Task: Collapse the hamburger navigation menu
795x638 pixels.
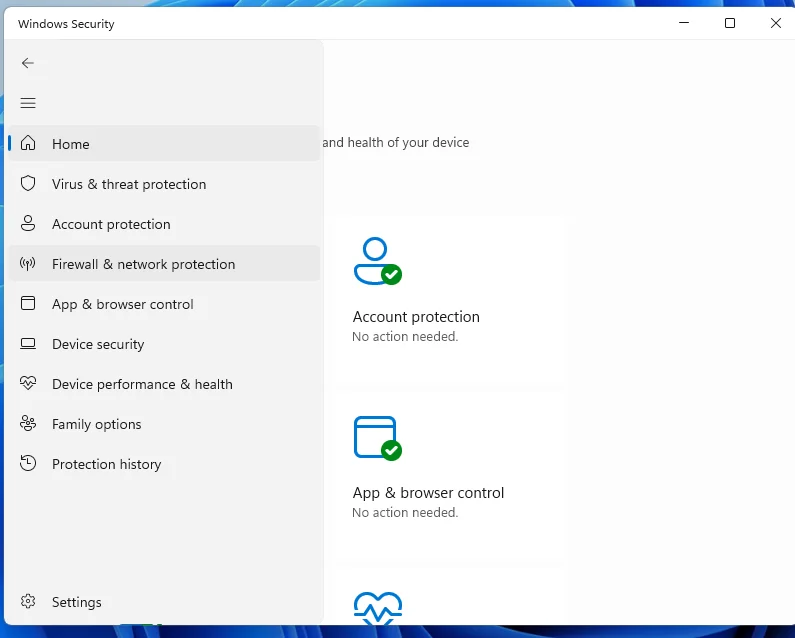Action: point(28,103)
